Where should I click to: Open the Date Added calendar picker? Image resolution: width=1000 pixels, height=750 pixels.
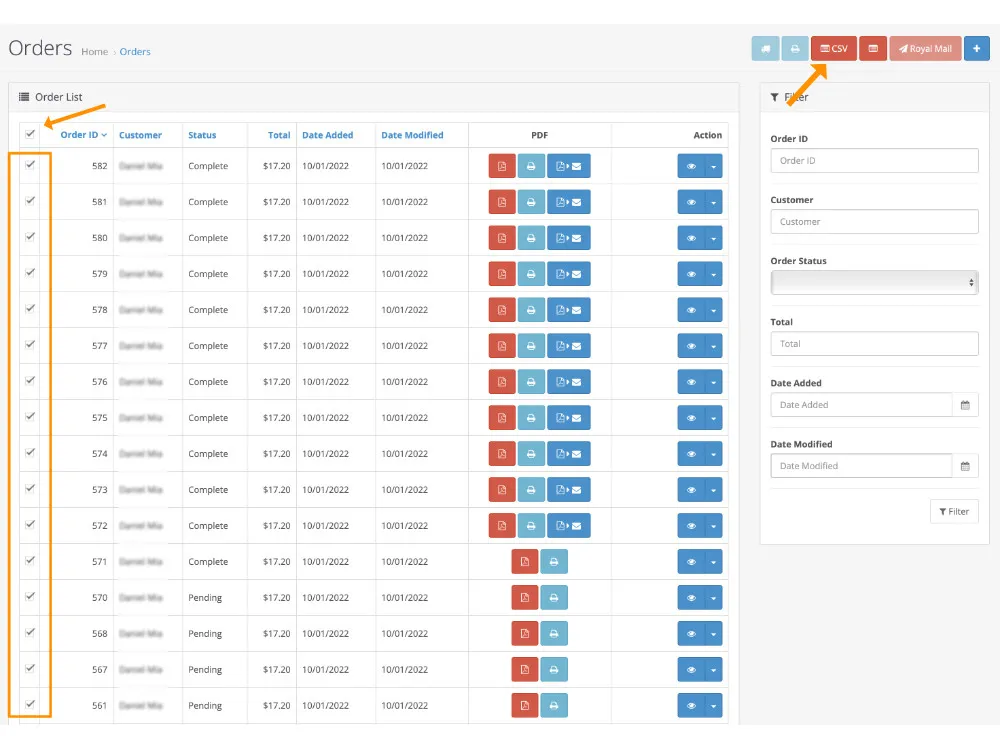coord(964,404)
